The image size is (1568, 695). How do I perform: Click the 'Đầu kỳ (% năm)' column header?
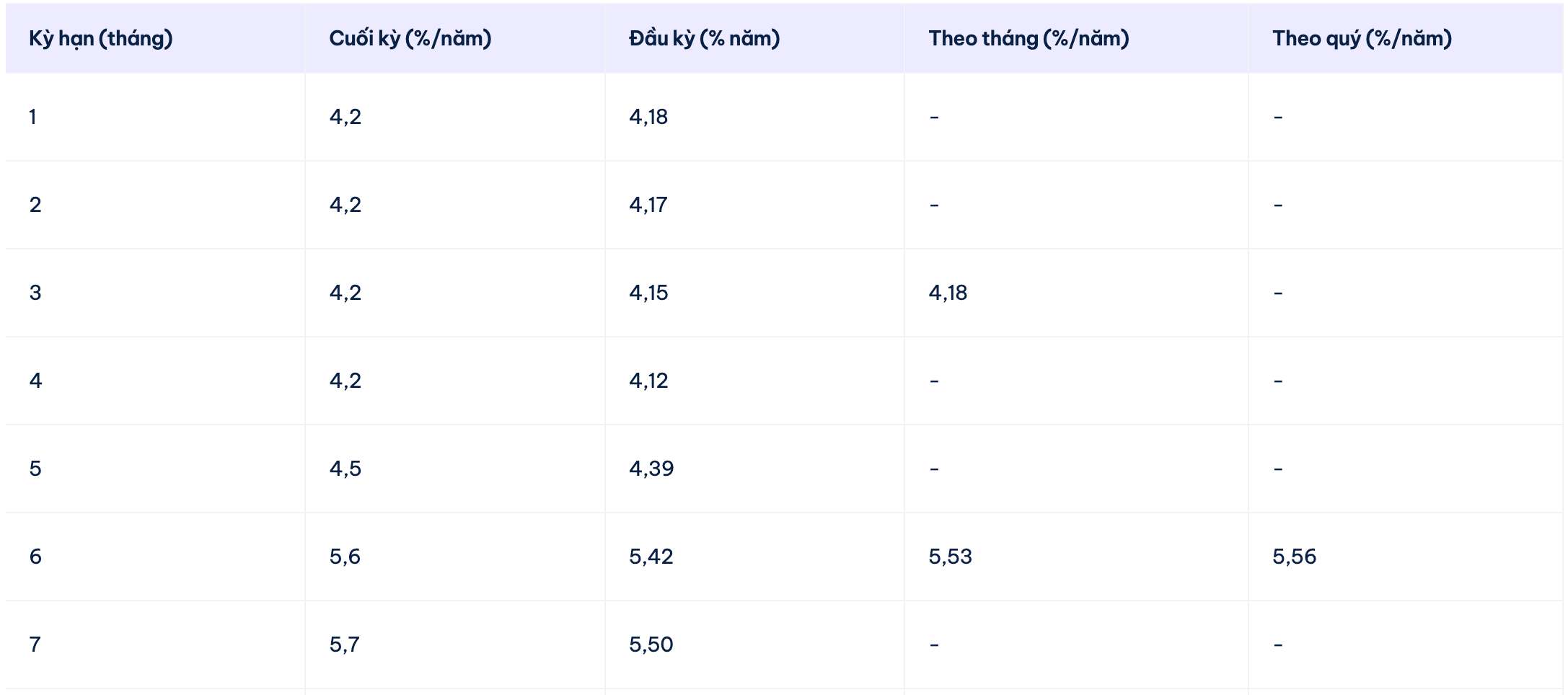point(705,38)
